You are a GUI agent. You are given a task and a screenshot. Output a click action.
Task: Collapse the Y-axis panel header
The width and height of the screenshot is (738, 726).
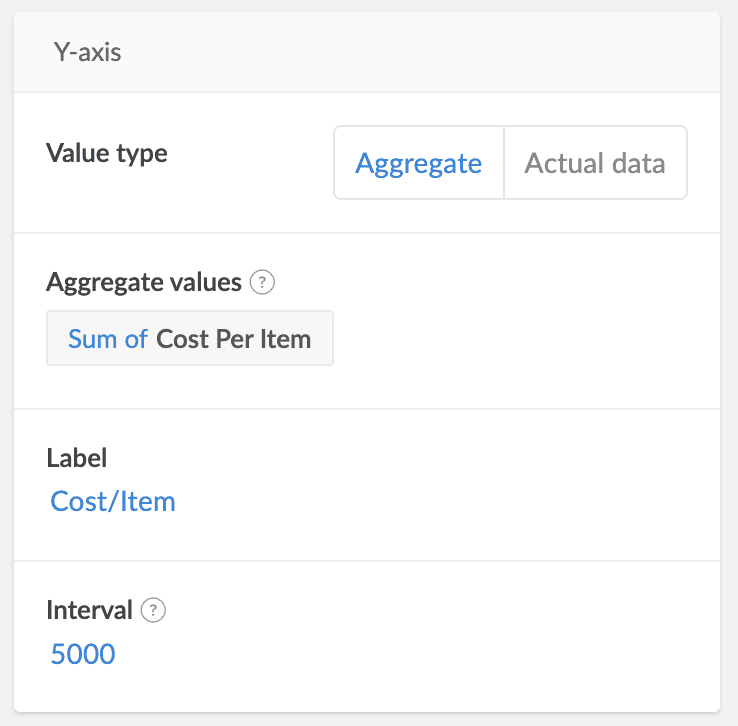(x=87, y=52)
